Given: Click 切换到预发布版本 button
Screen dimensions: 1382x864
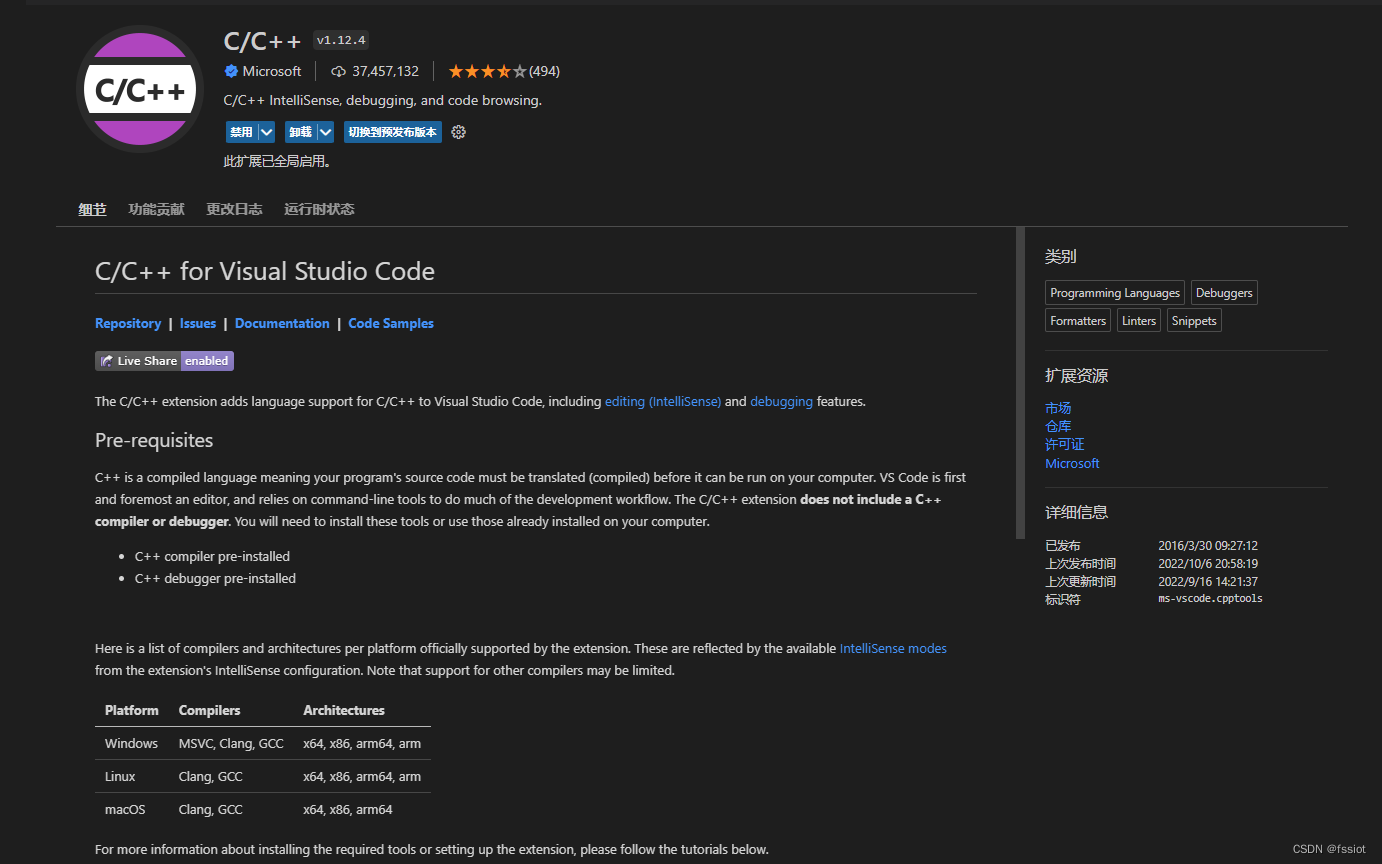Looking at the screenshot, I should point(393,132).
